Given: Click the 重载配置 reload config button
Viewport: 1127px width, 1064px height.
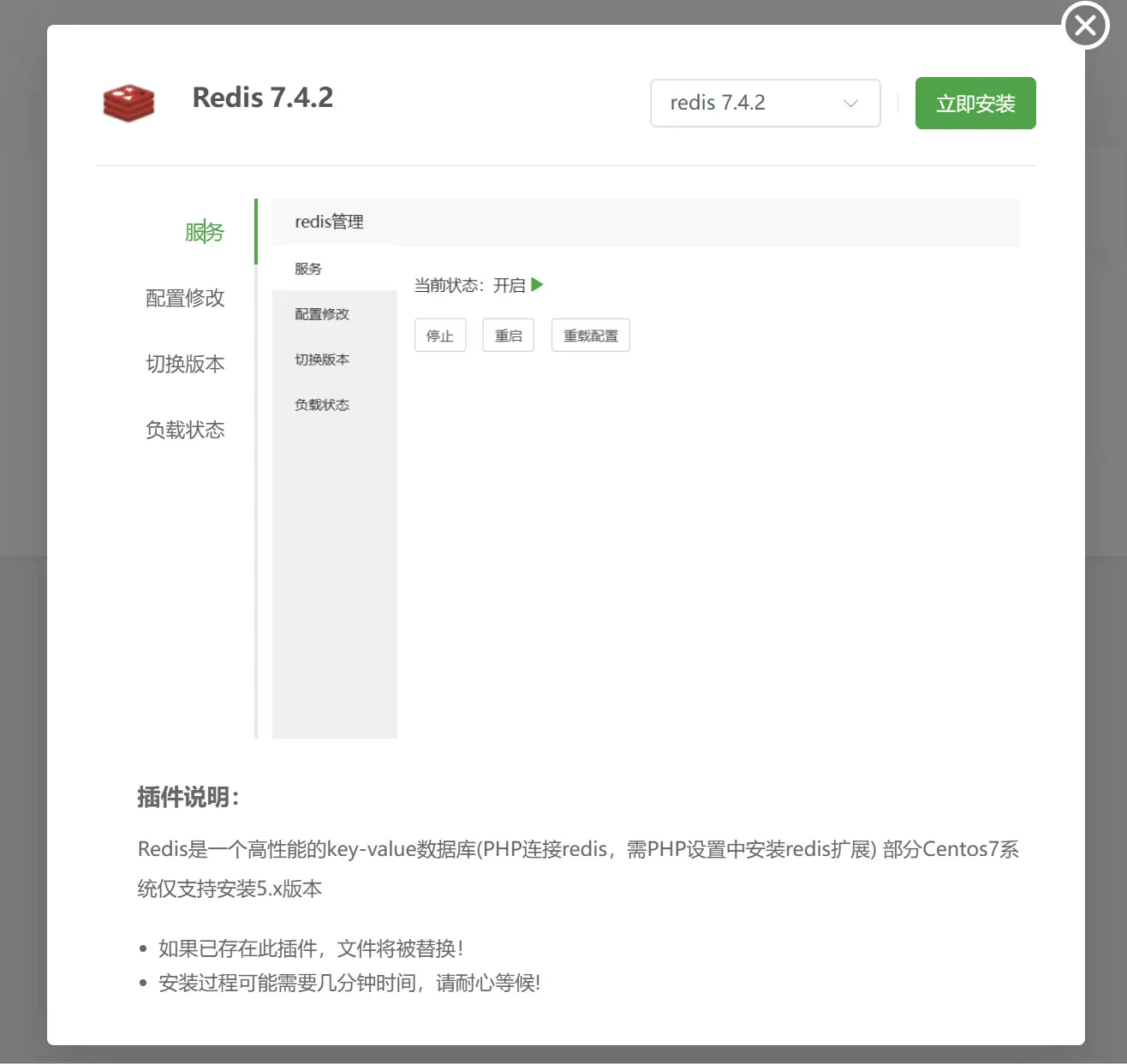Looking at the screenshot, I should pos(591,336).
